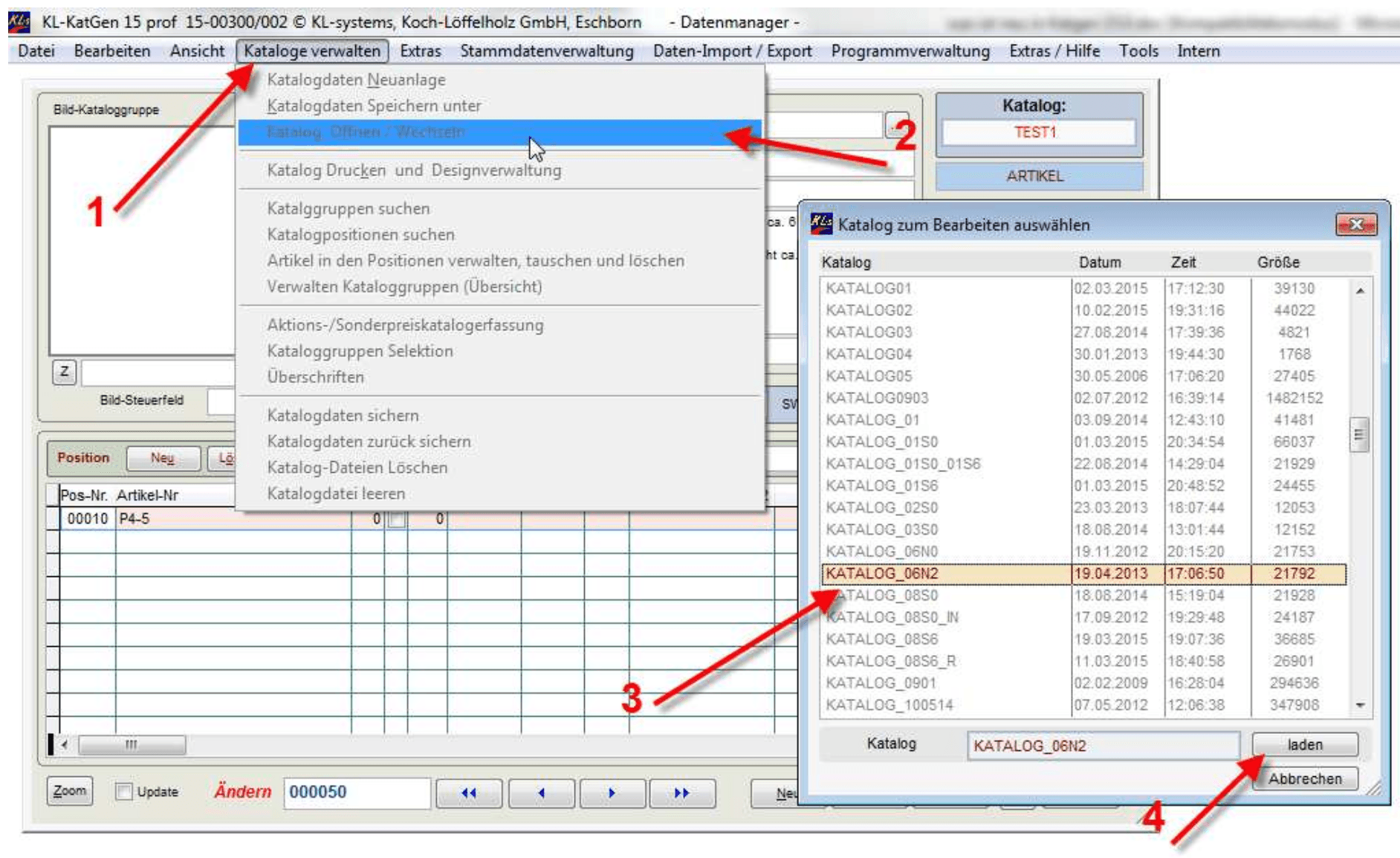Open the Extras / Hilfe menu
Screen dimensions: 1400x858
(x=1054, y=51)
